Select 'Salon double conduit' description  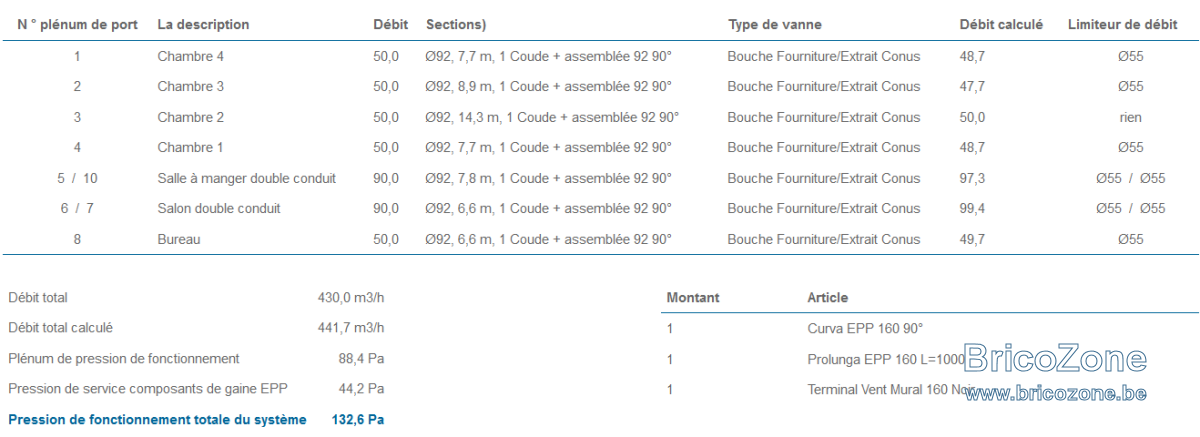tap(219, 209)
